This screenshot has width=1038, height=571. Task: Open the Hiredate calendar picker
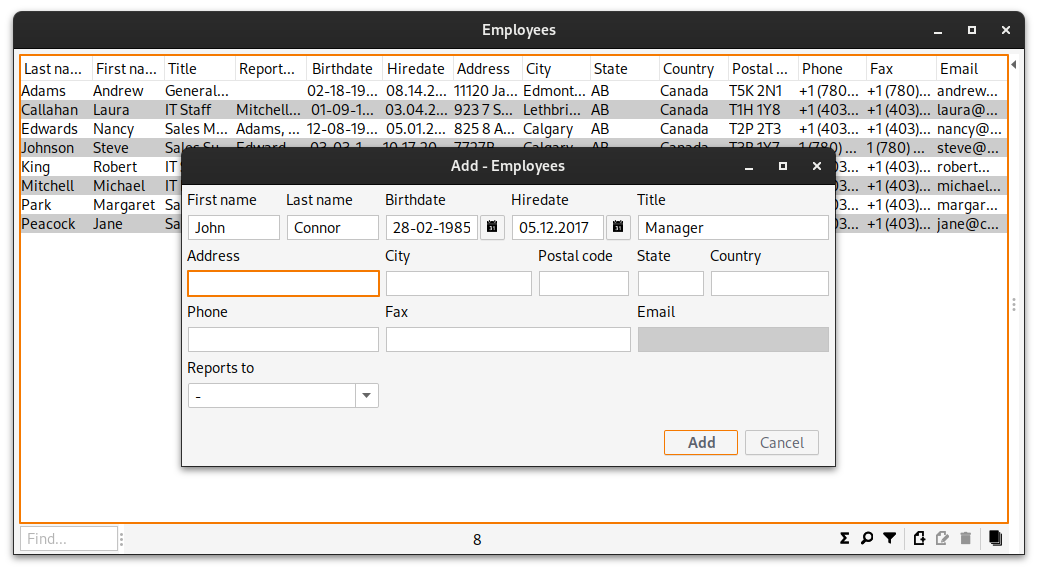click(x=618, y=228)
